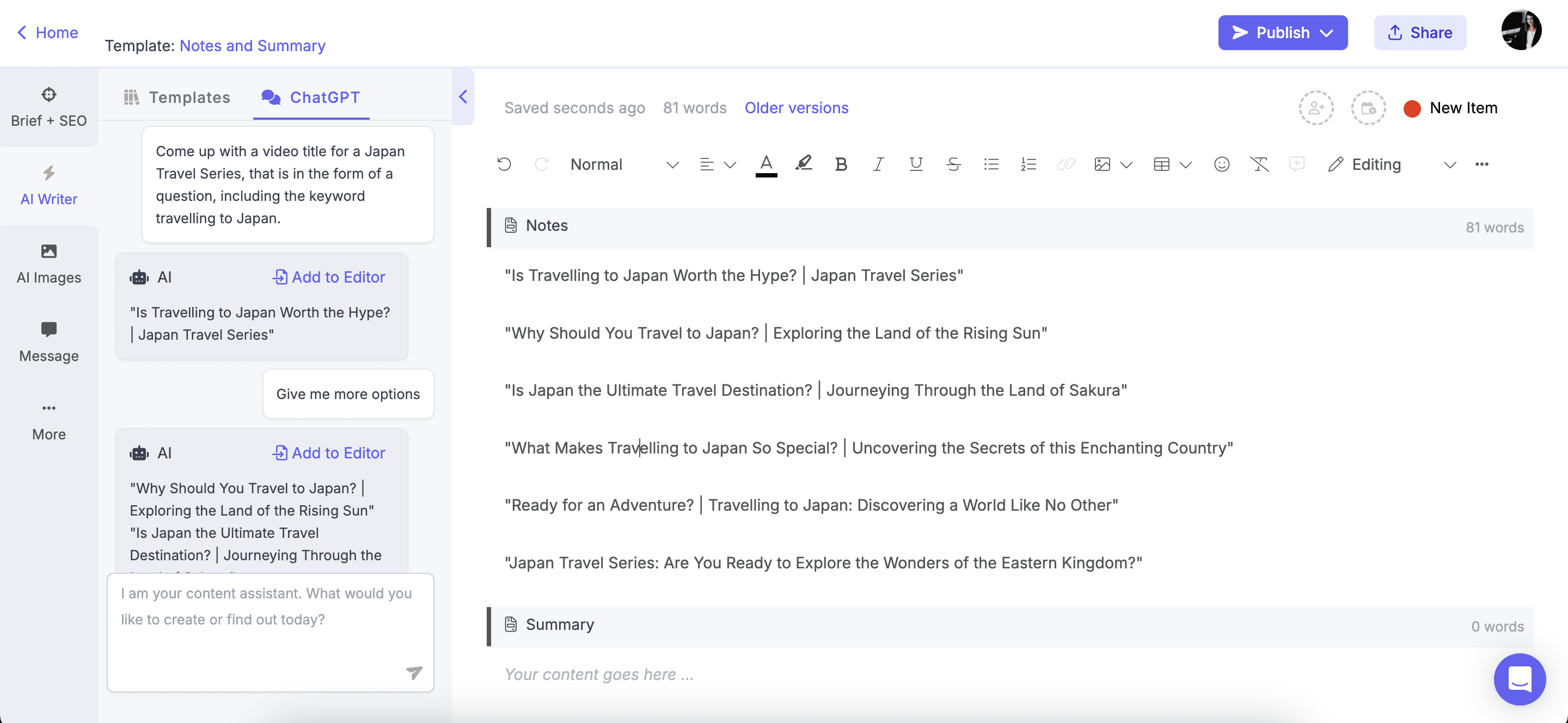Add second AI response to editor

pos(329,453)
